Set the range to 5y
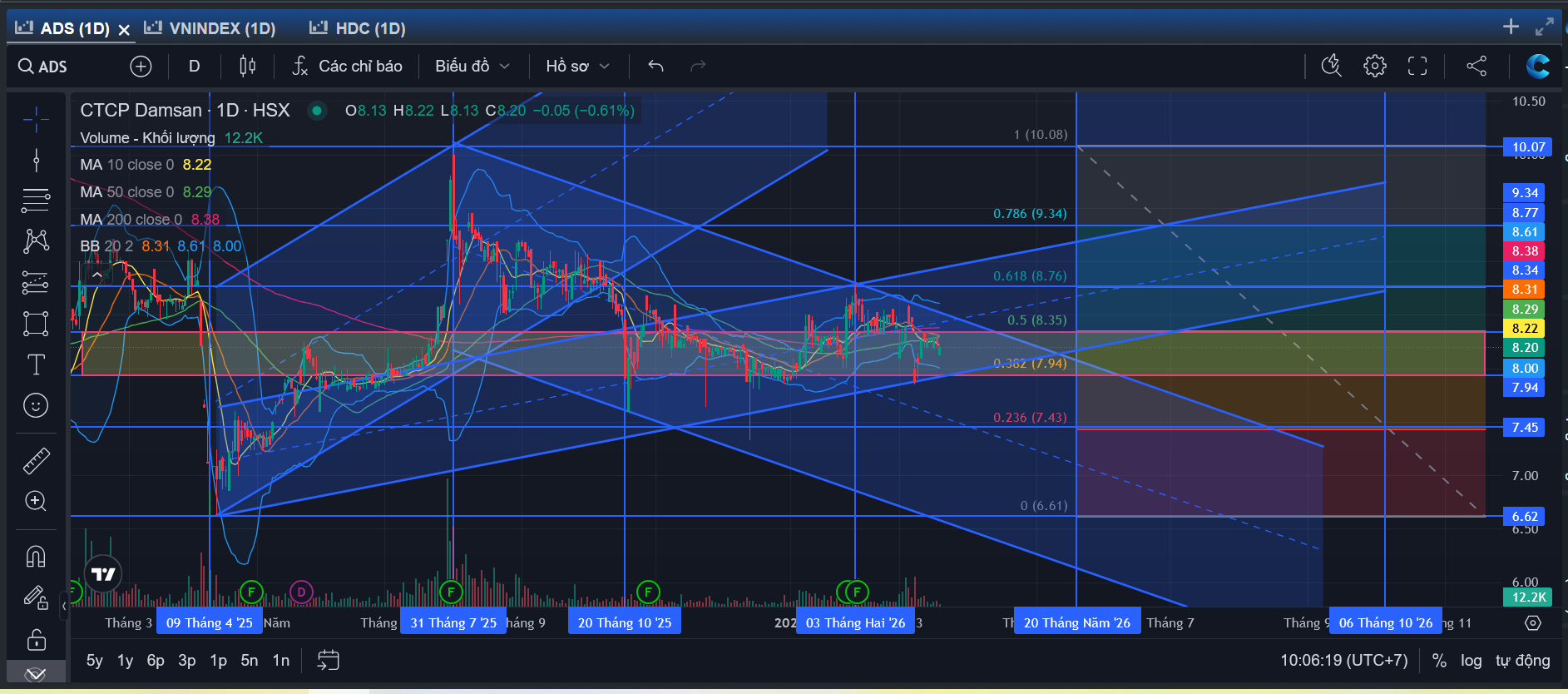Screen dimensions: 1568x694 [95, 661]
